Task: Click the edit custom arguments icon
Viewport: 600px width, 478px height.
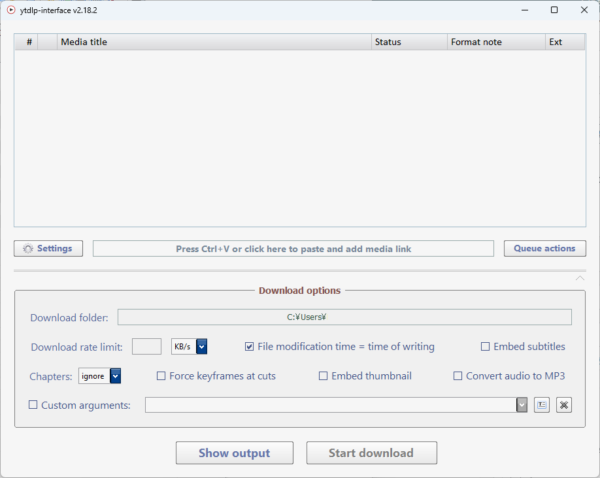Action: click(541, 405)
